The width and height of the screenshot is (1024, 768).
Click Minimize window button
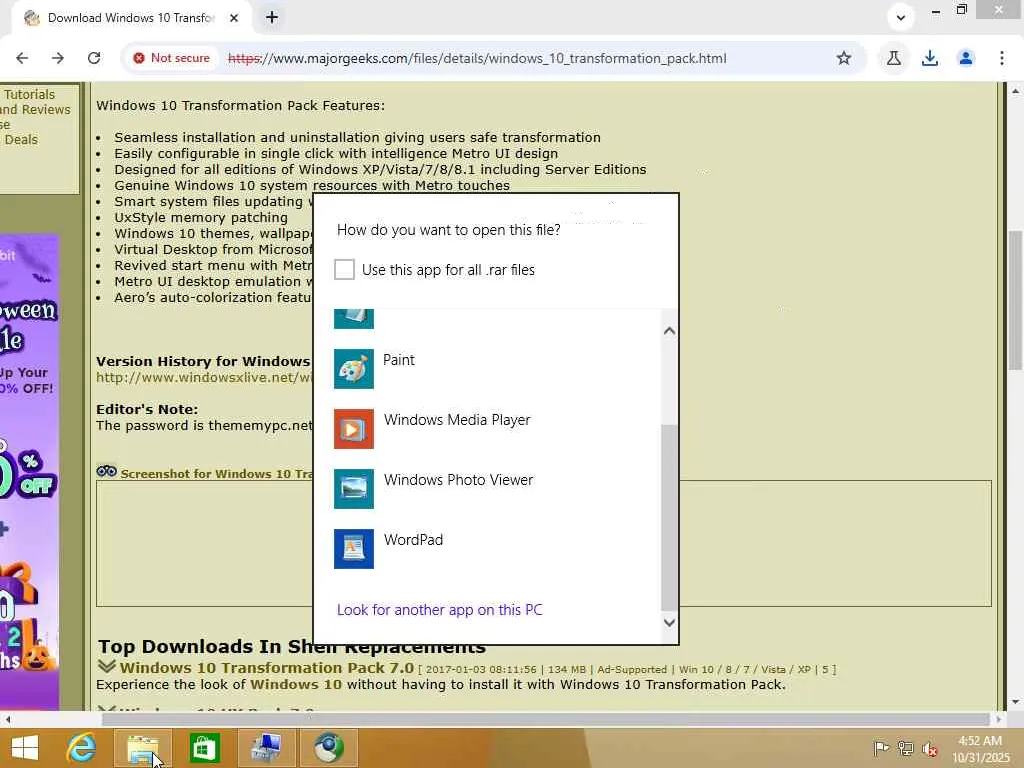936,10
